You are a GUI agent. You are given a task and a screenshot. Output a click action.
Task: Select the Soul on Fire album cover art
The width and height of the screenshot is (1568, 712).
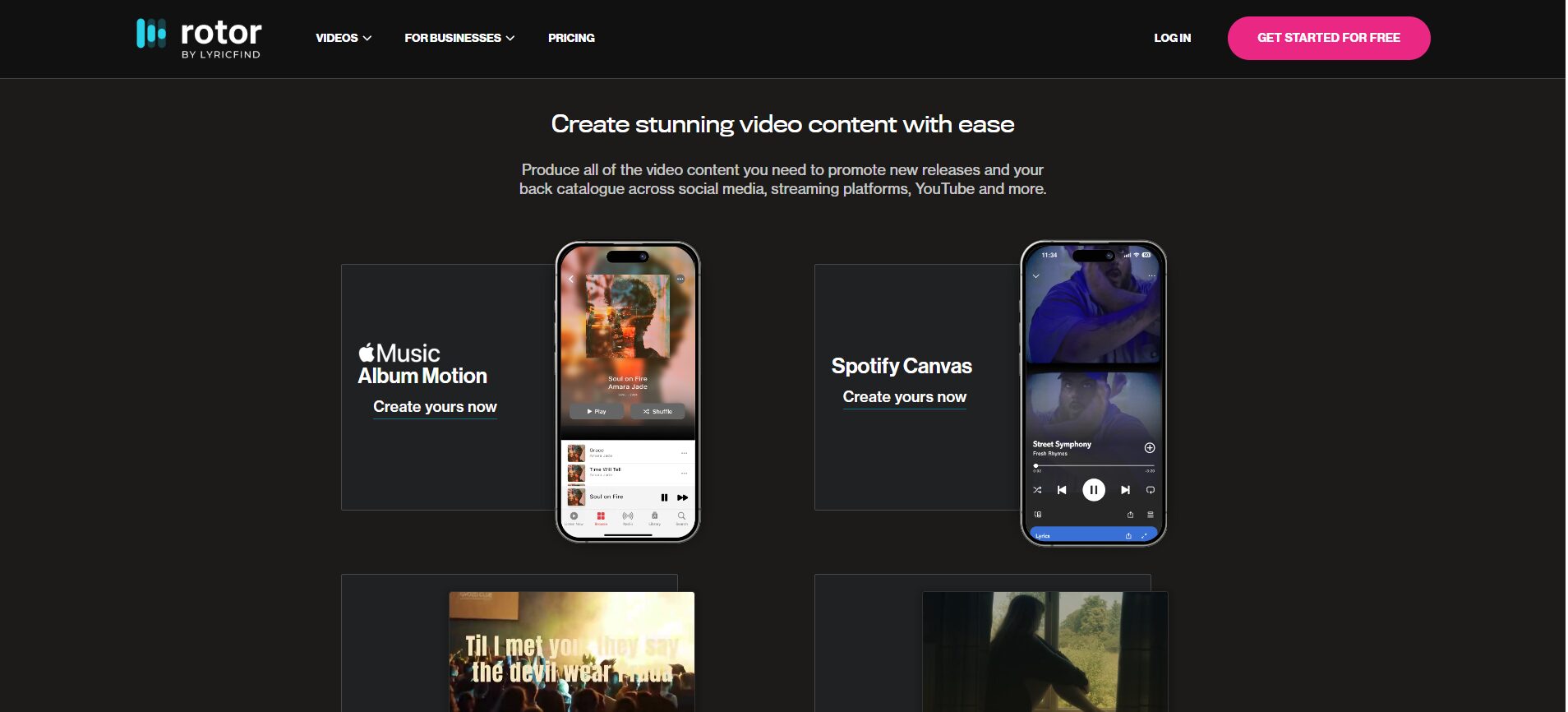coord(628,317)
